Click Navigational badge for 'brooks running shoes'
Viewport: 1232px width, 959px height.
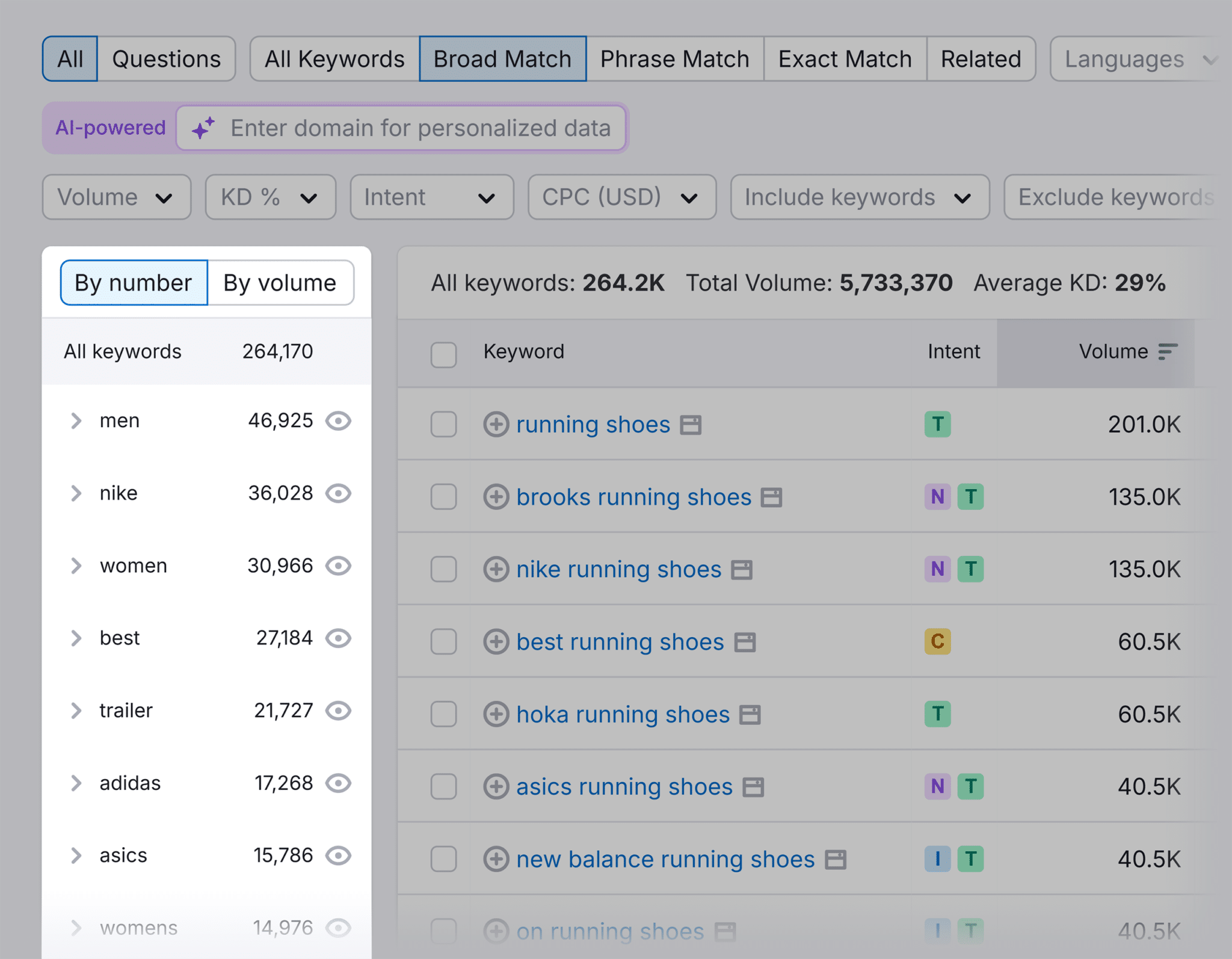click(937, 497)
